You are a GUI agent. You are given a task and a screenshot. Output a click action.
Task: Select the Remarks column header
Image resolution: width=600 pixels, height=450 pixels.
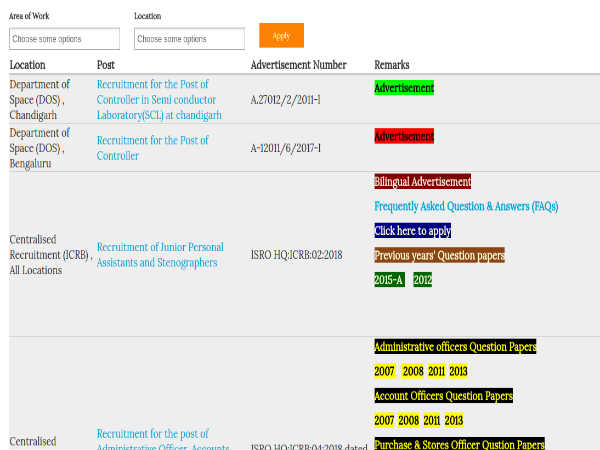[392, 65]
